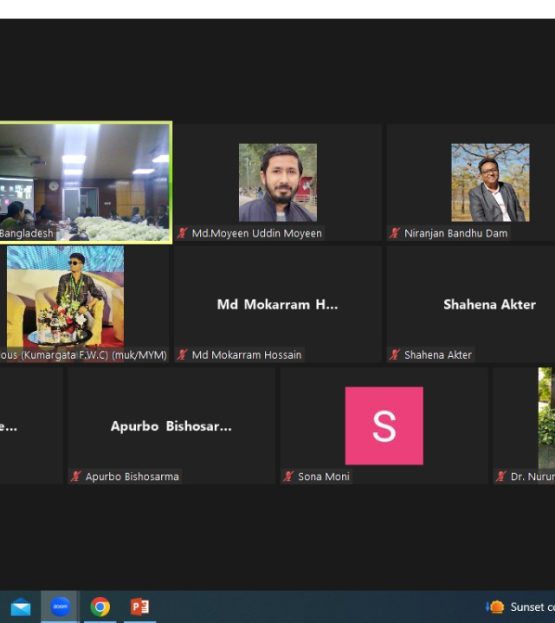Click muted mic icon for Shahena Akter
The image size is (555, 623).
click(x=394, y=354)
